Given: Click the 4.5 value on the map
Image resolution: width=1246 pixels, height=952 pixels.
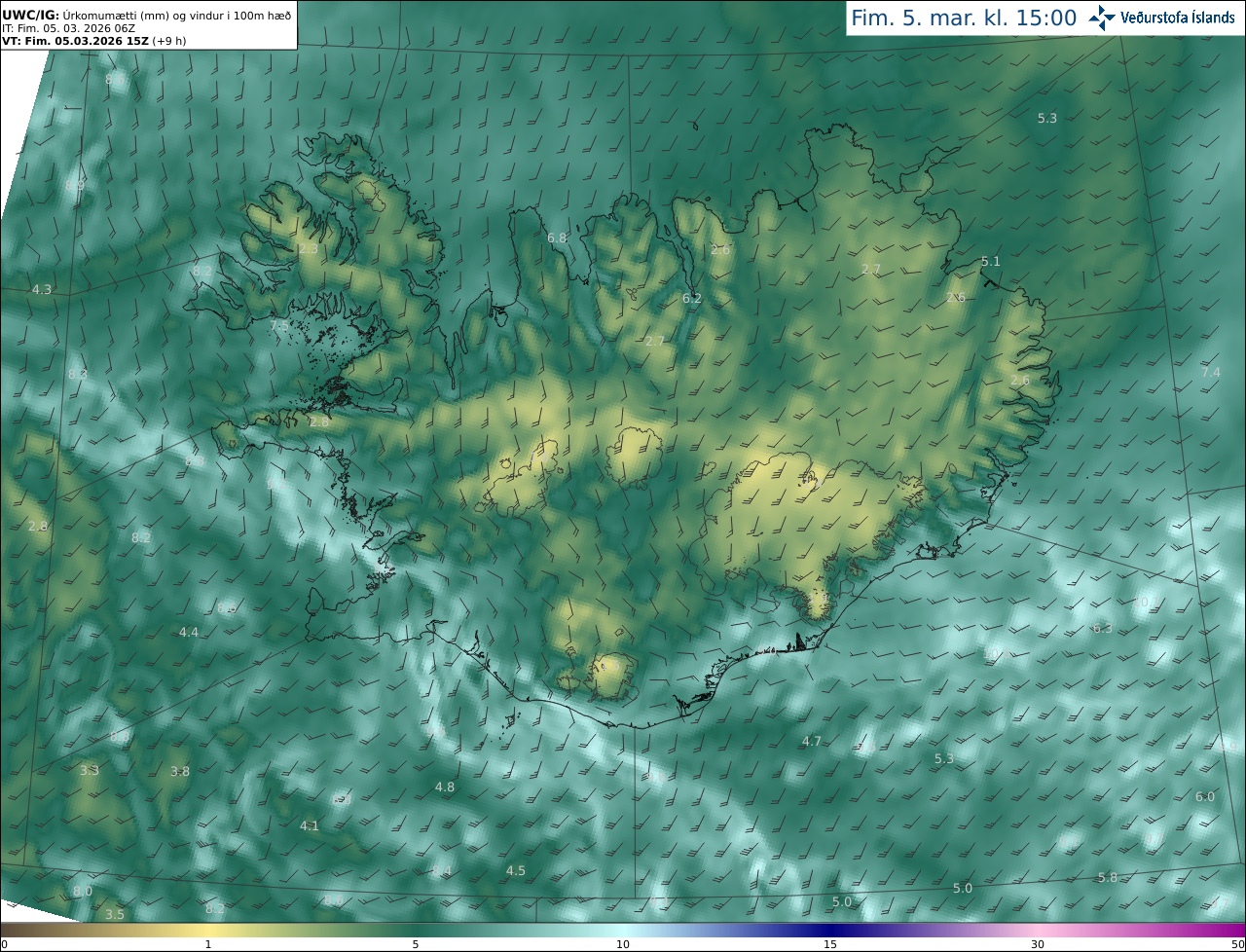Looking at the screenshot, I should pos(516,871).
